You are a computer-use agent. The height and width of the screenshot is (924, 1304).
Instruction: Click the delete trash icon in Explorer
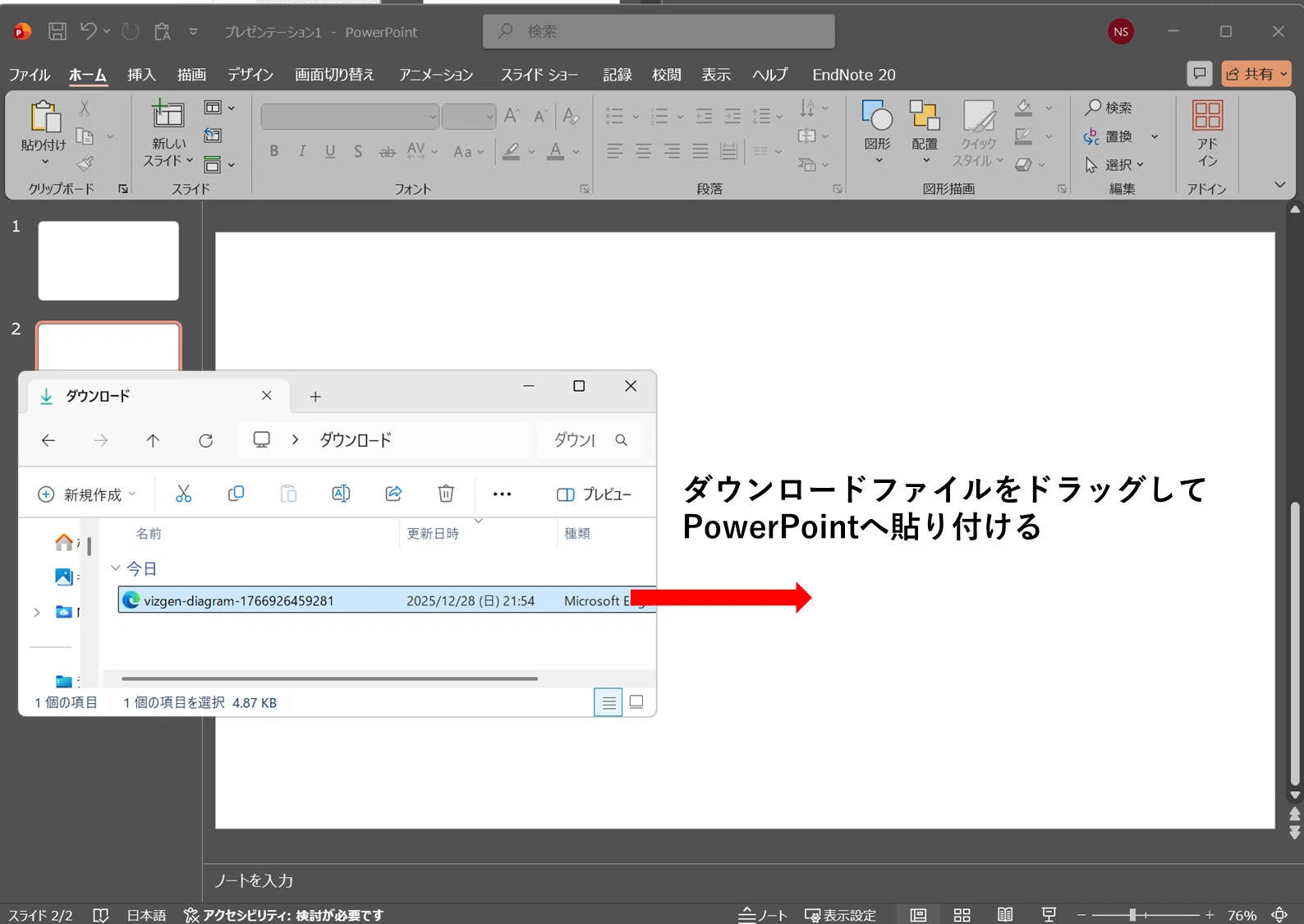click(x=446, y=494)
